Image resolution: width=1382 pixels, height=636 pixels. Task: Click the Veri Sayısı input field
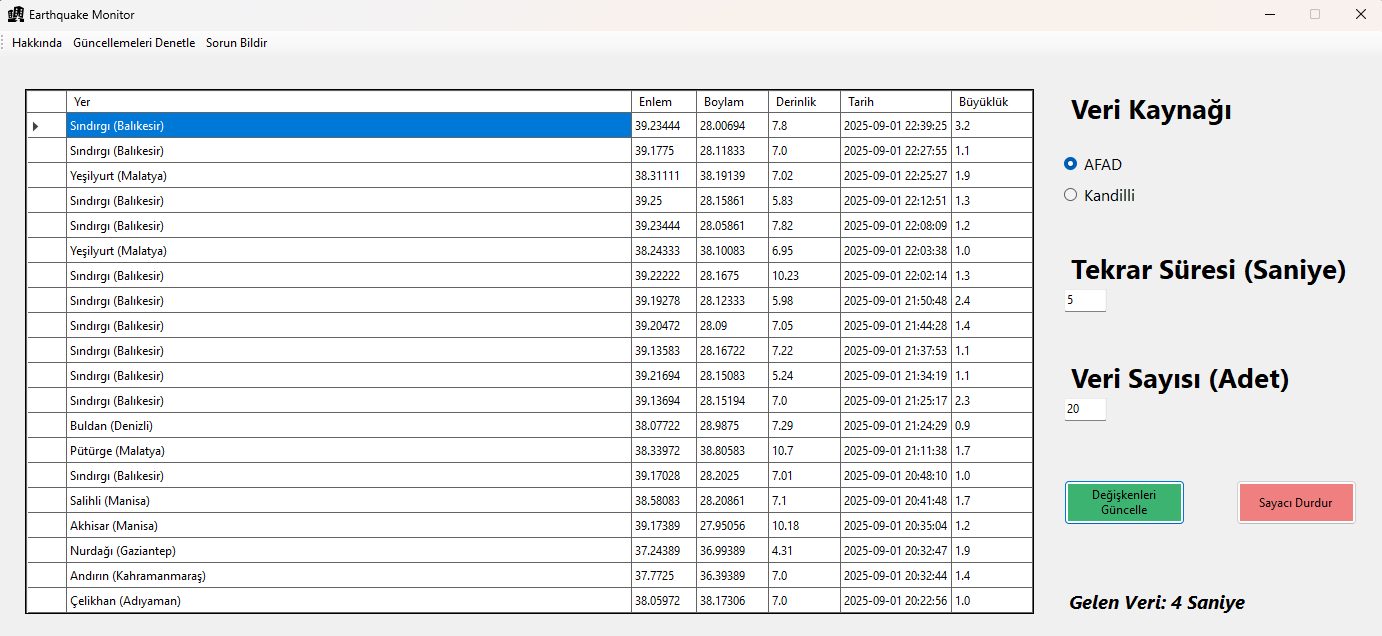tap(1085, 409)
